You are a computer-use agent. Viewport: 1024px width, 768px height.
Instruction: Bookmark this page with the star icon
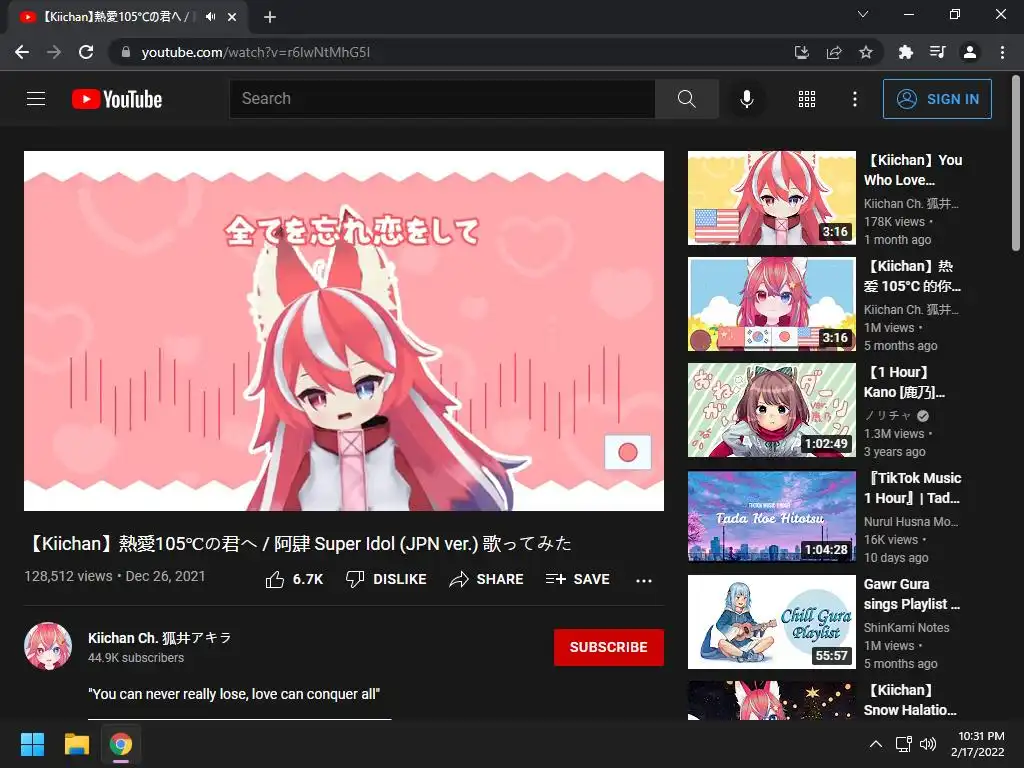click(x=866, y=52)
